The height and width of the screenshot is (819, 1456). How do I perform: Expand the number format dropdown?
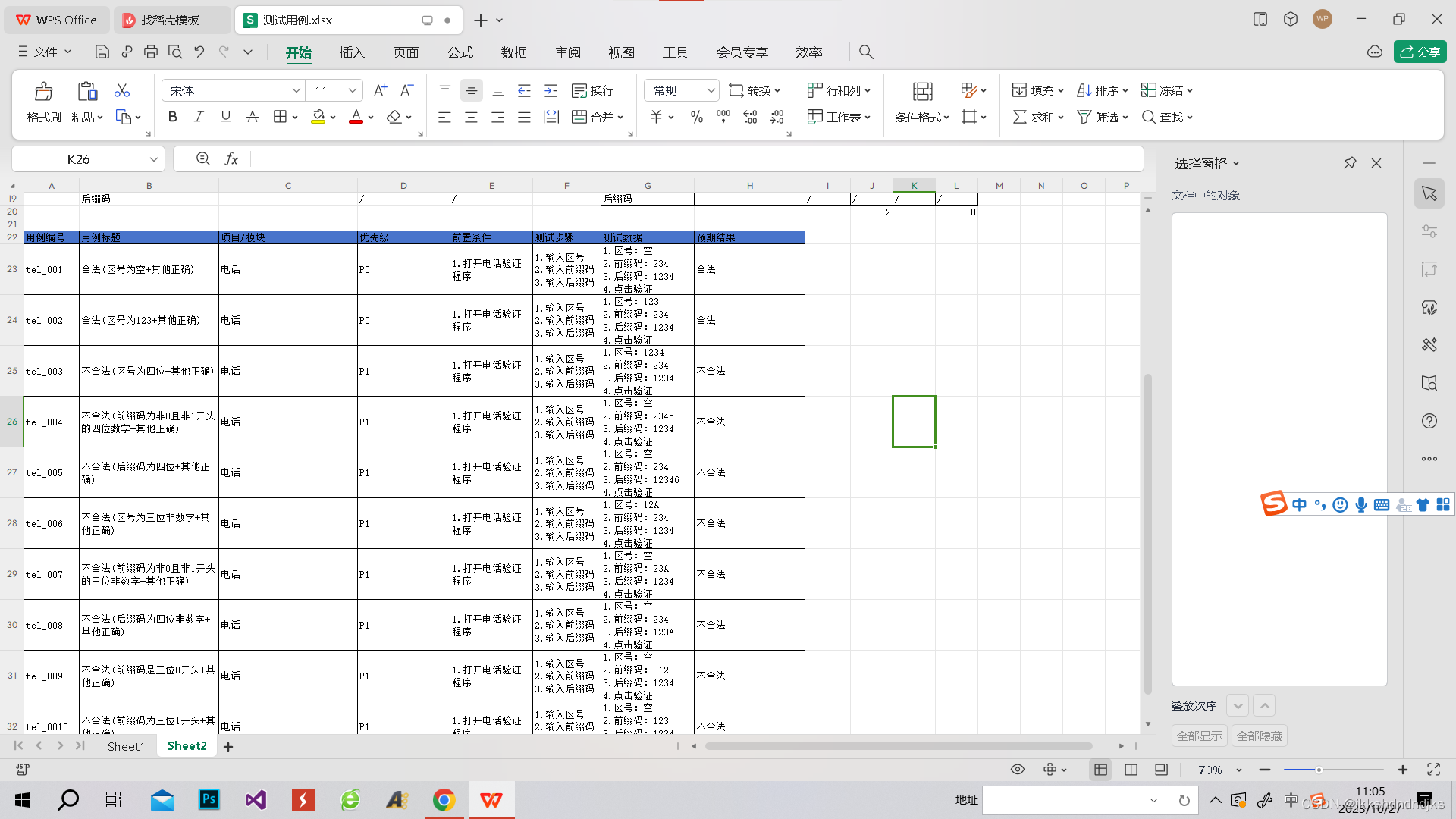711,90
